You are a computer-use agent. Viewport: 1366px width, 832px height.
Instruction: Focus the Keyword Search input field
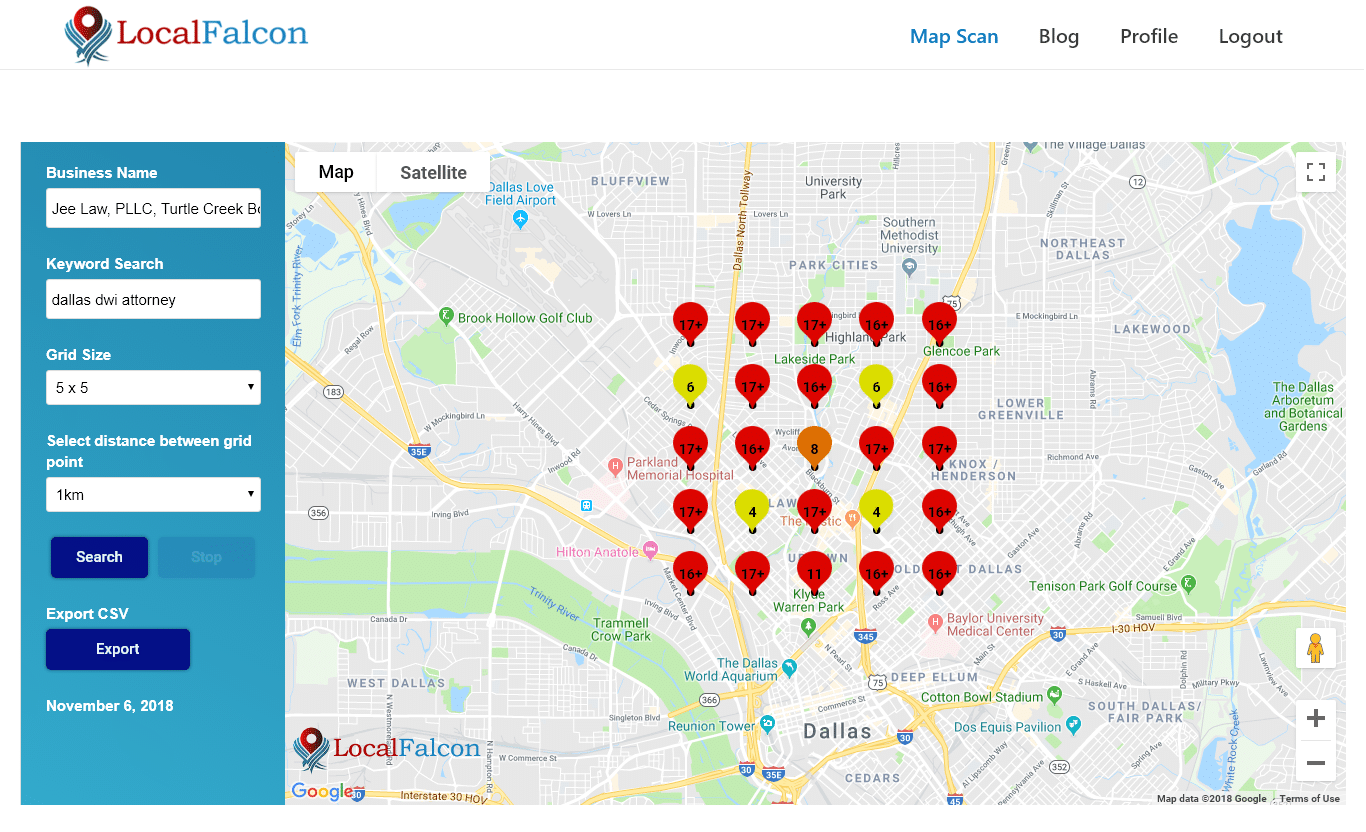(153, 299)
